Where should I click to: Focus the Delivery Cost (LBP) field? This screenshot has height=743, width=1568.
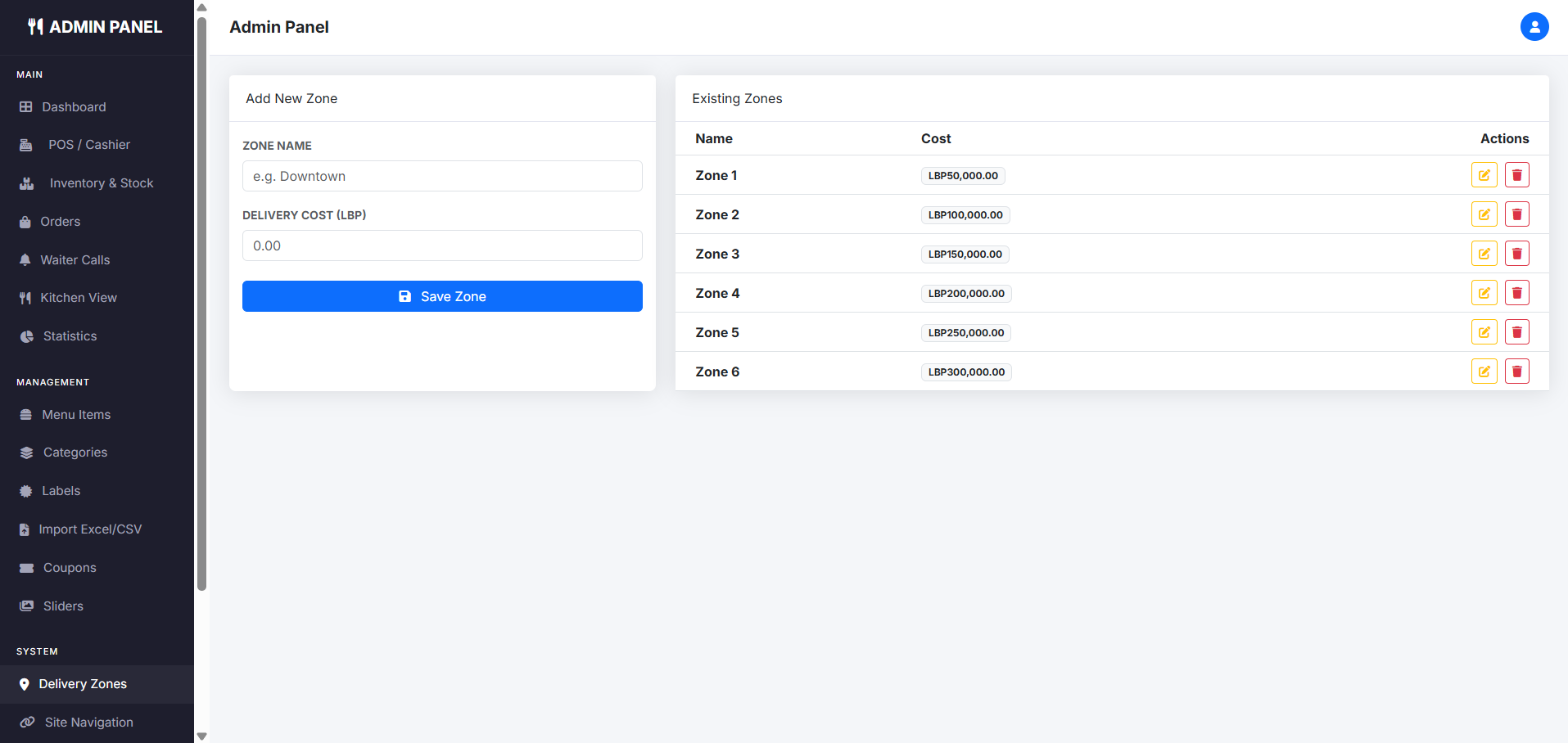click(x=442, y=245)
